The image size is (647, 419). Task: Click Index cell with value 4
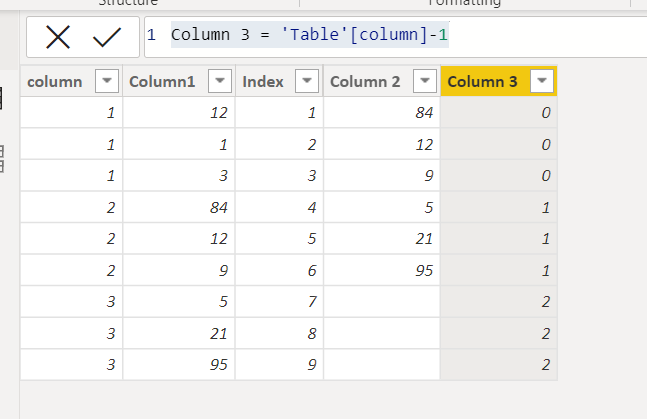coord(279,207)
